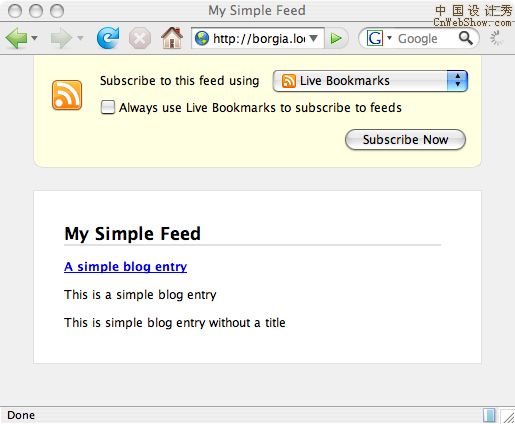Open the A simple blog entry link
The width and height of the screenshot is (515, 424).
[125, 267]
